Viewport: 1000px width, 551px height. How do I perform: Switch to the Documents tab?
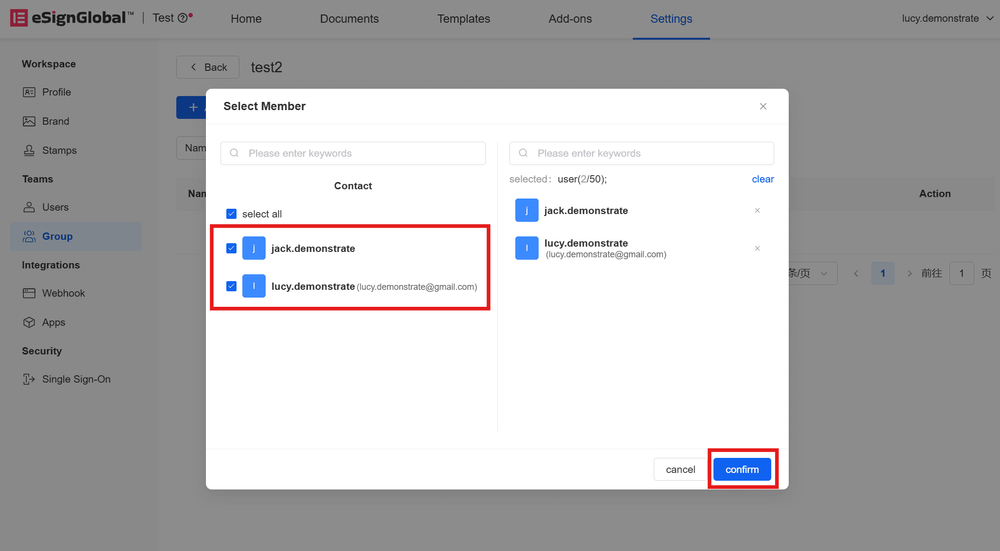tap(349, 19)
